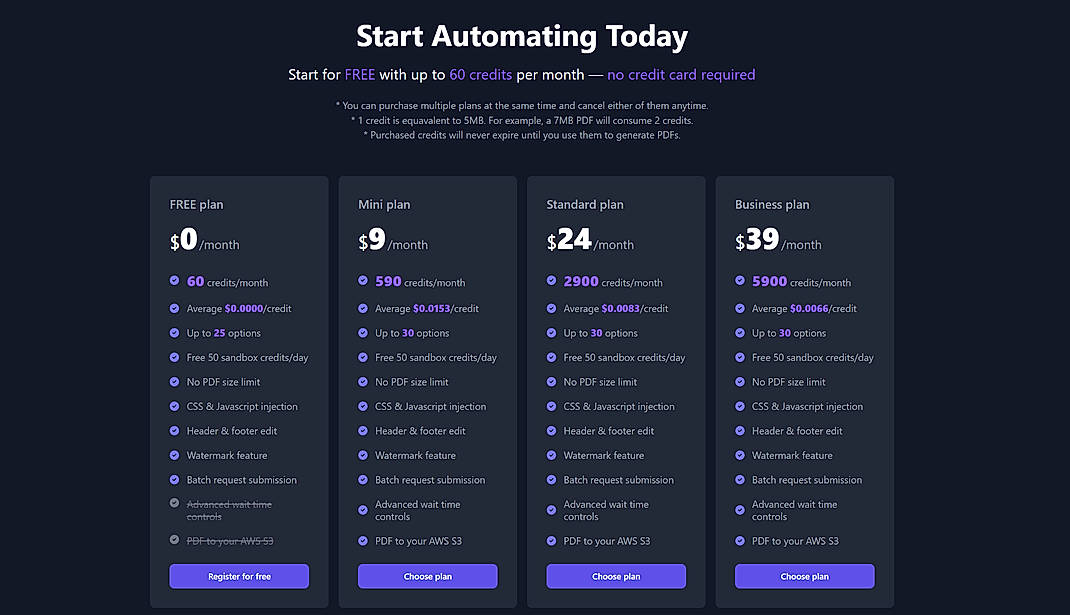Click the purple FREE text in the subtitle

[x=359, y=74]
